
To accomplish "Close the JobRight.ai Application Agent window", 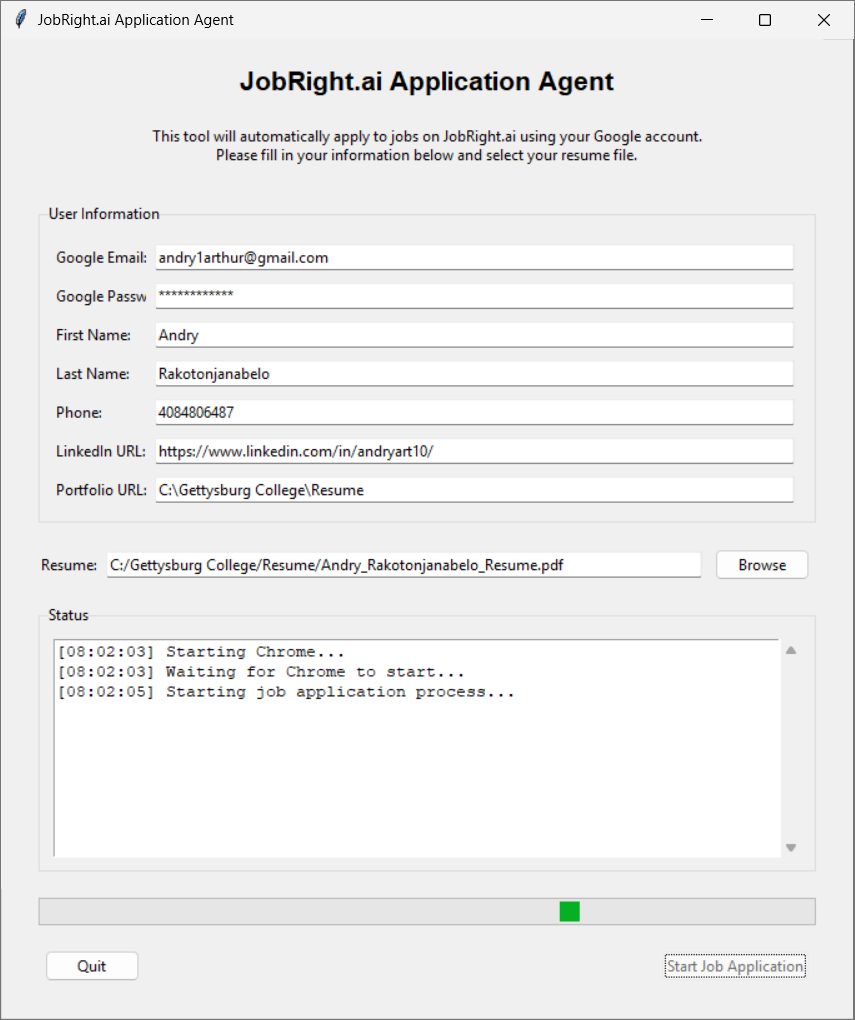I will coord(824,20).
